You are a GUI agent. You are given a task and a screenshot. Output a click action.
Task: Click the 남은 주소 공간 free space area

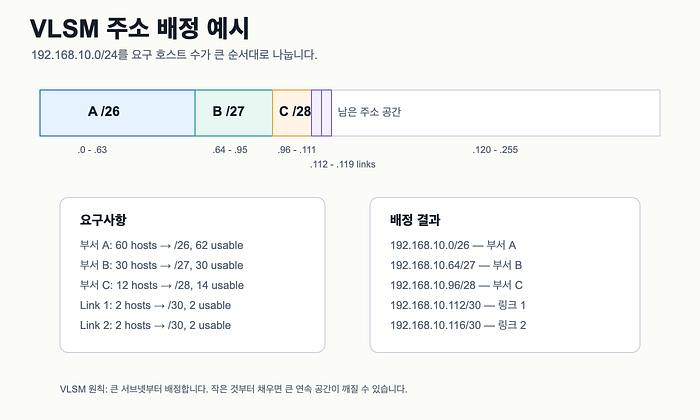[x=496, y=113]
